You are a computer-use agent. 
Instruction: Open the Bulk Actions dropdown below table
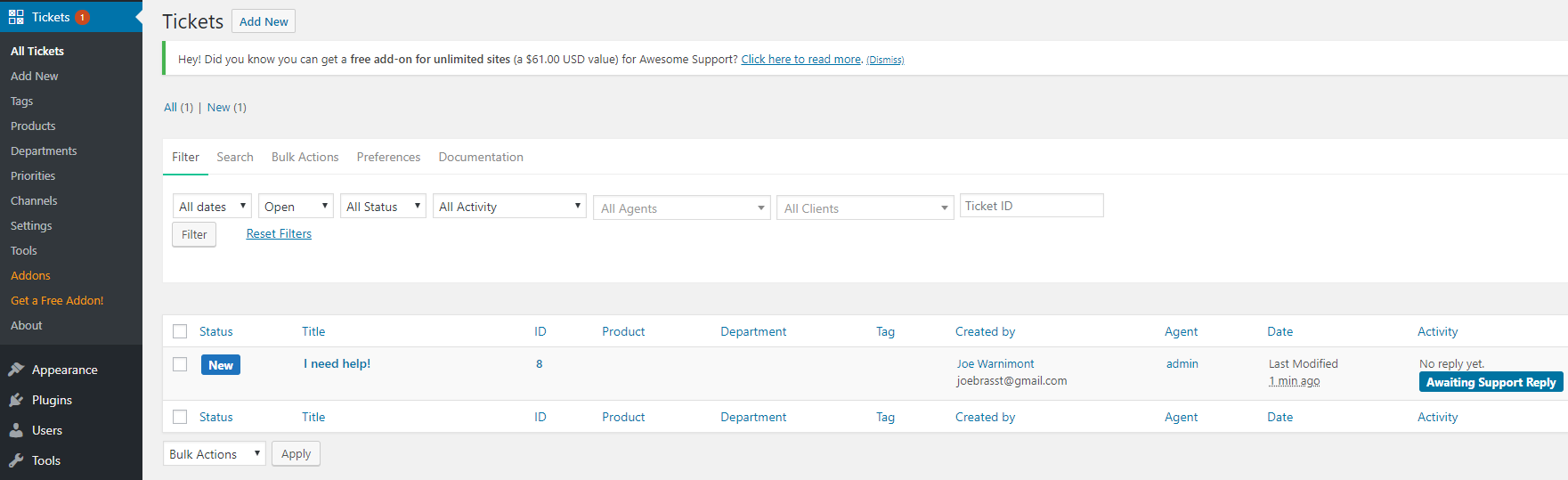(x=214, y=454)
